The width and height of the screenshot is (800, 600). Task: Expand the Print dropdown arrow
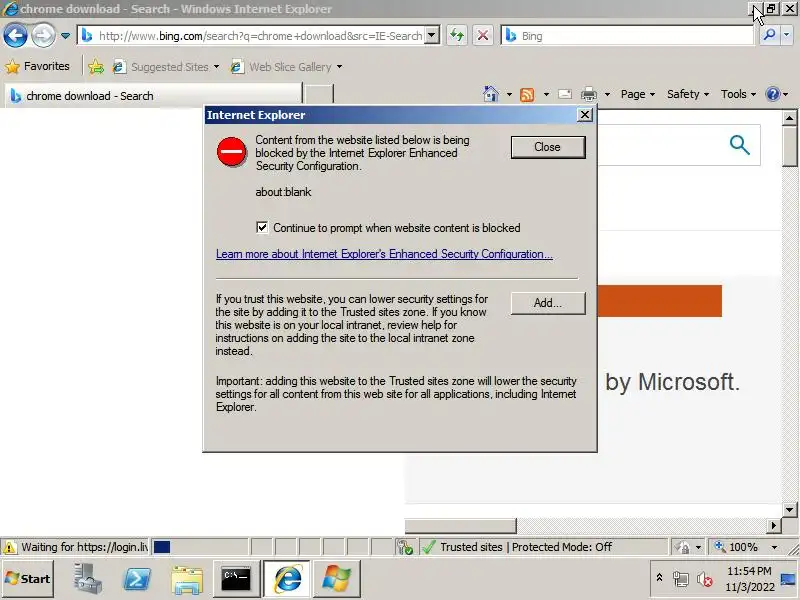[x=607, y=94]
